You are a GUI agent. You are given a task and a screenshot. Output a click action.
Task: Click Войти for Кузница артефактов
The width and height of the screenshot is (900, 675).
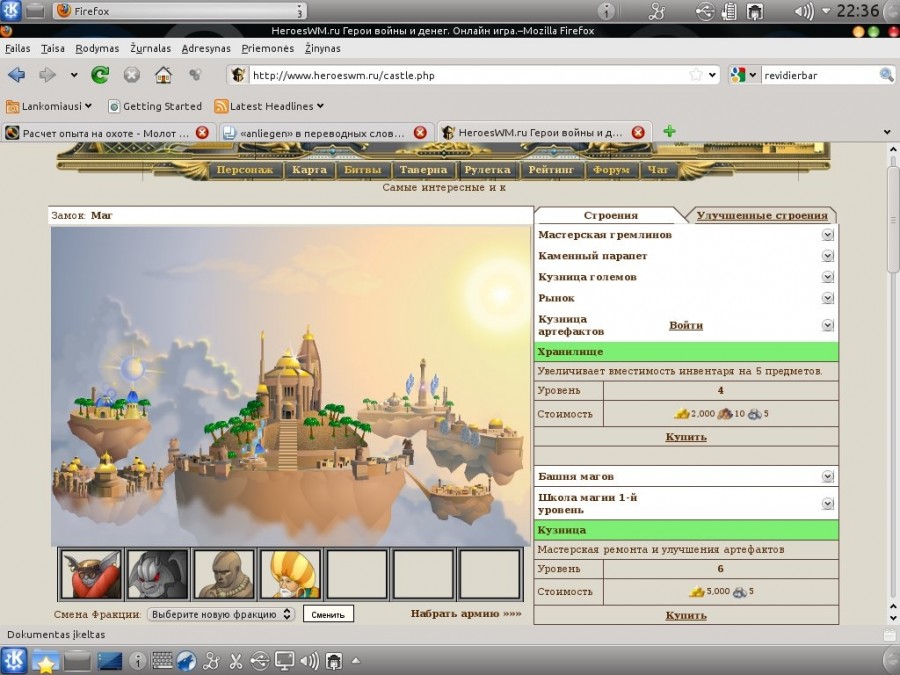tap(686, 325)
